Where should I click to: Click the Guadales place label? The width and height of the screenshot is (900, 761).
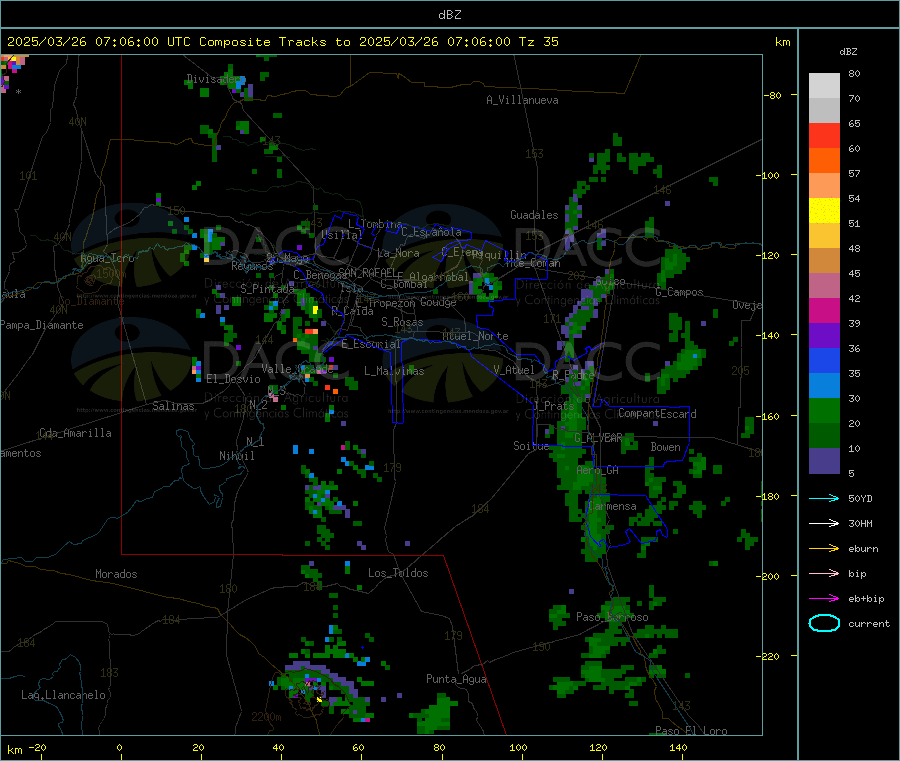pyautogui.click(x=534, y=215)
